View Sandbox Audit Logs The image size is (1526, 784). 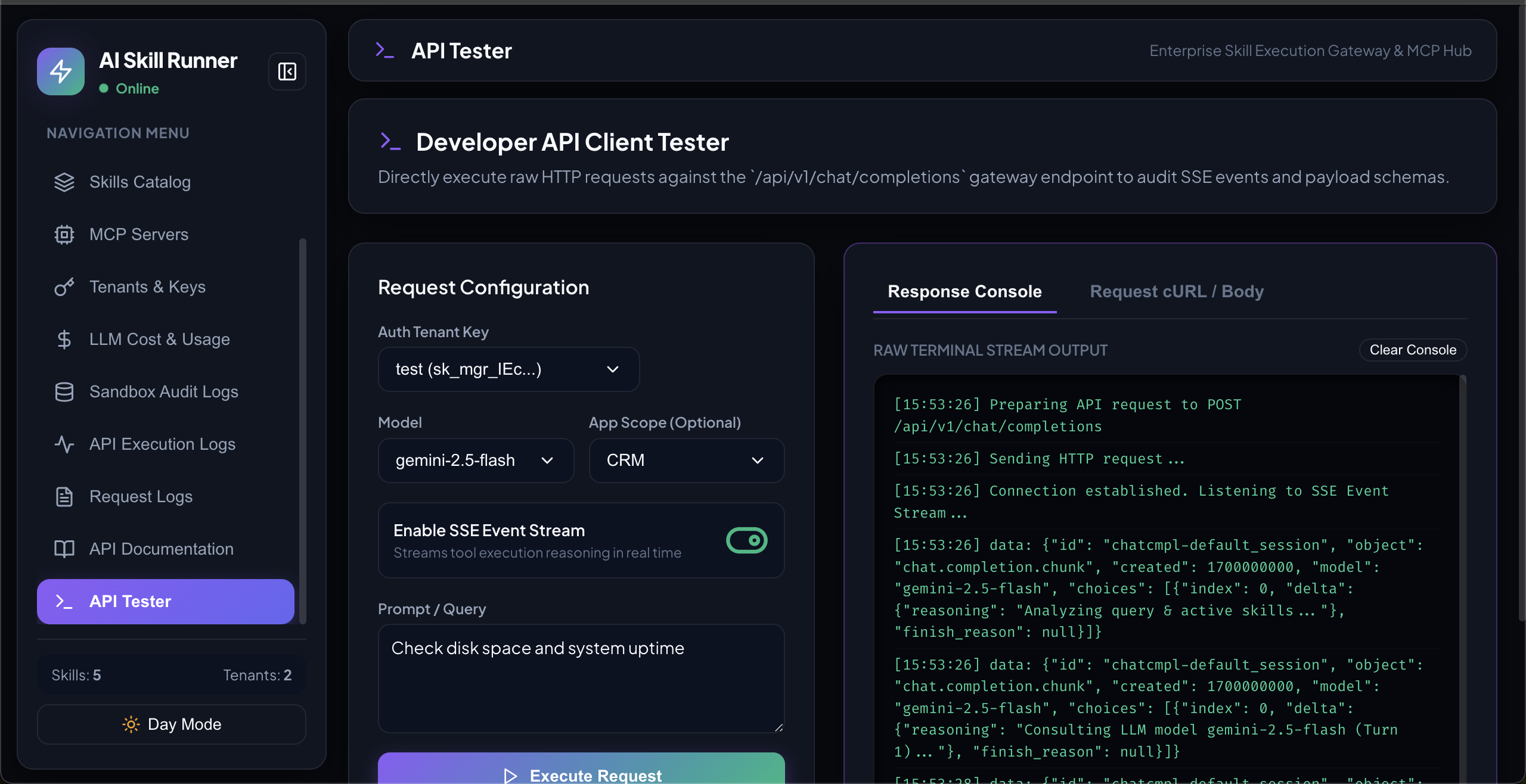tap(166, 392)
